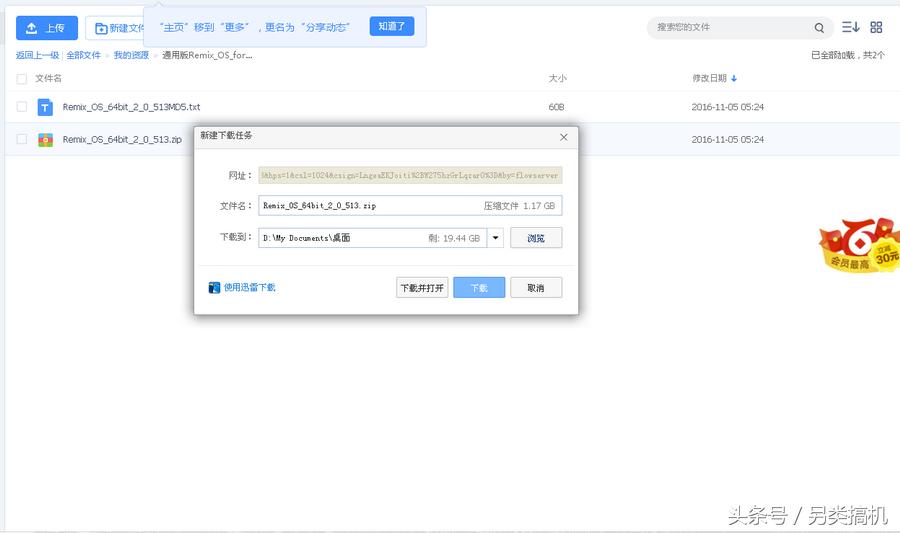
Task: Check the box for Remix_OS_64bit_2_0_513.zip
Action: click(22, 139)
